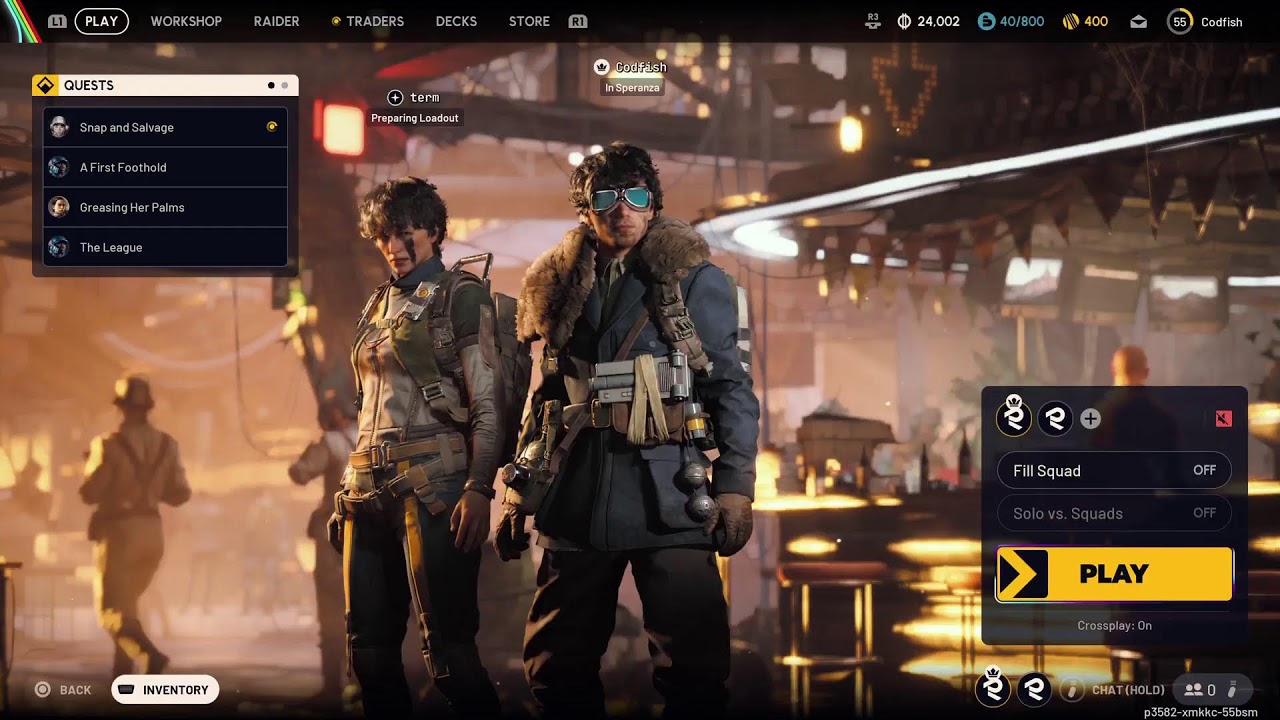Click the blue 40/800 currency icon
Viewport: 1280px width, 720px height.
pyautogui.click(x=986, y=21)
